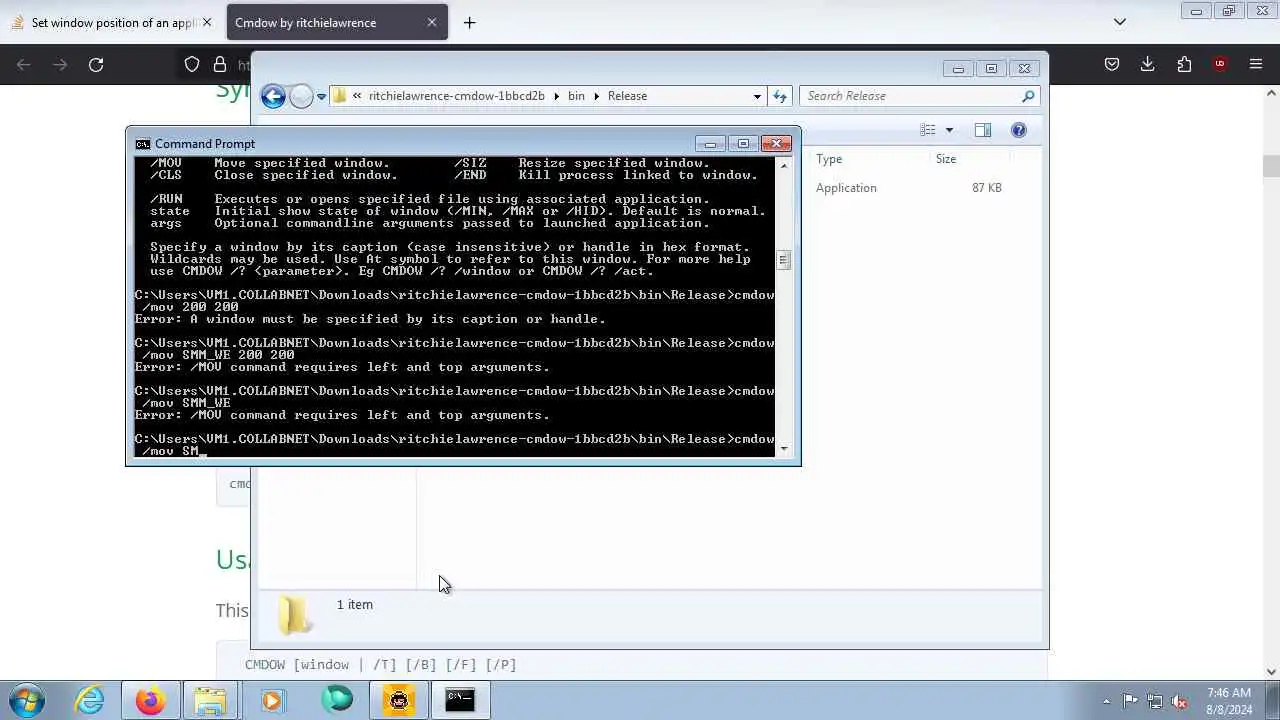Select 'ritchielawrence-cmdow-1bbcd2b' breadcrumb
This screenshot has width=1280, height=720.
point(456,96)
